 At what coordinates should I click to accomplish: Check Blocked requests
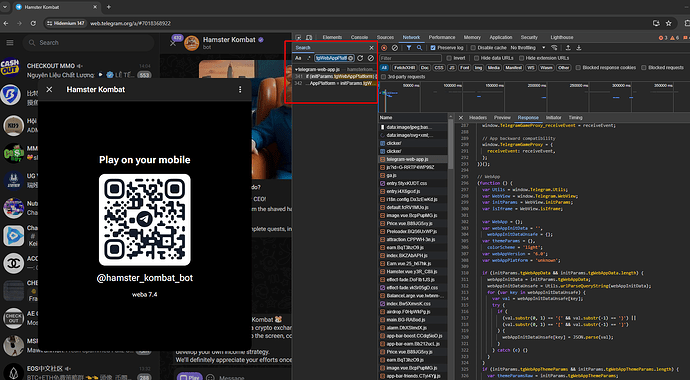[x=644, y=68]
